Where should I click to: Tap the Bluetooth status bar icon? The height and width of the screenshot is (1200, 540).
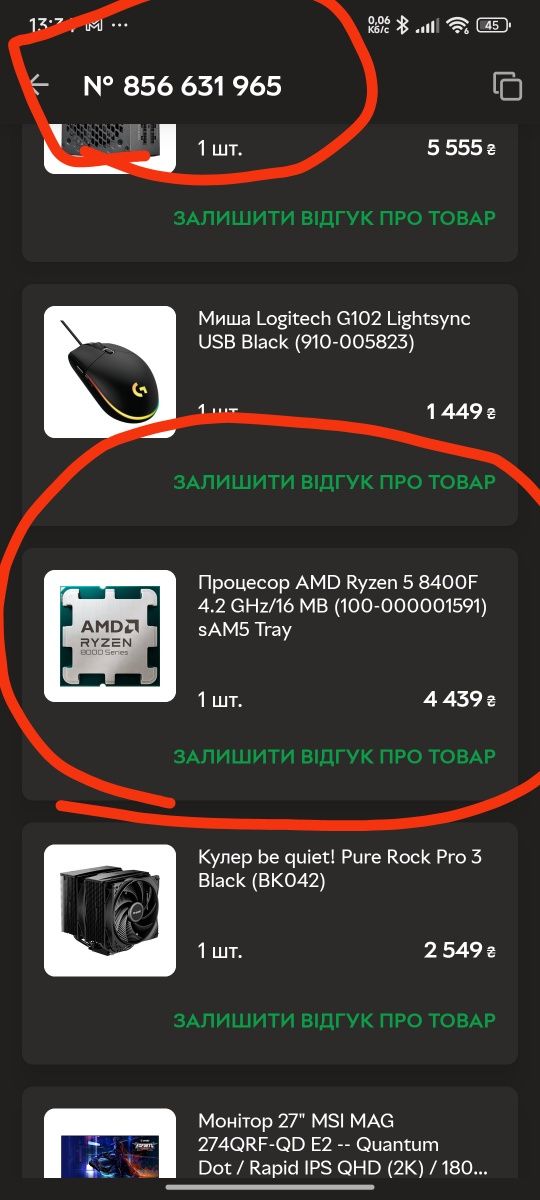[402, 25]
